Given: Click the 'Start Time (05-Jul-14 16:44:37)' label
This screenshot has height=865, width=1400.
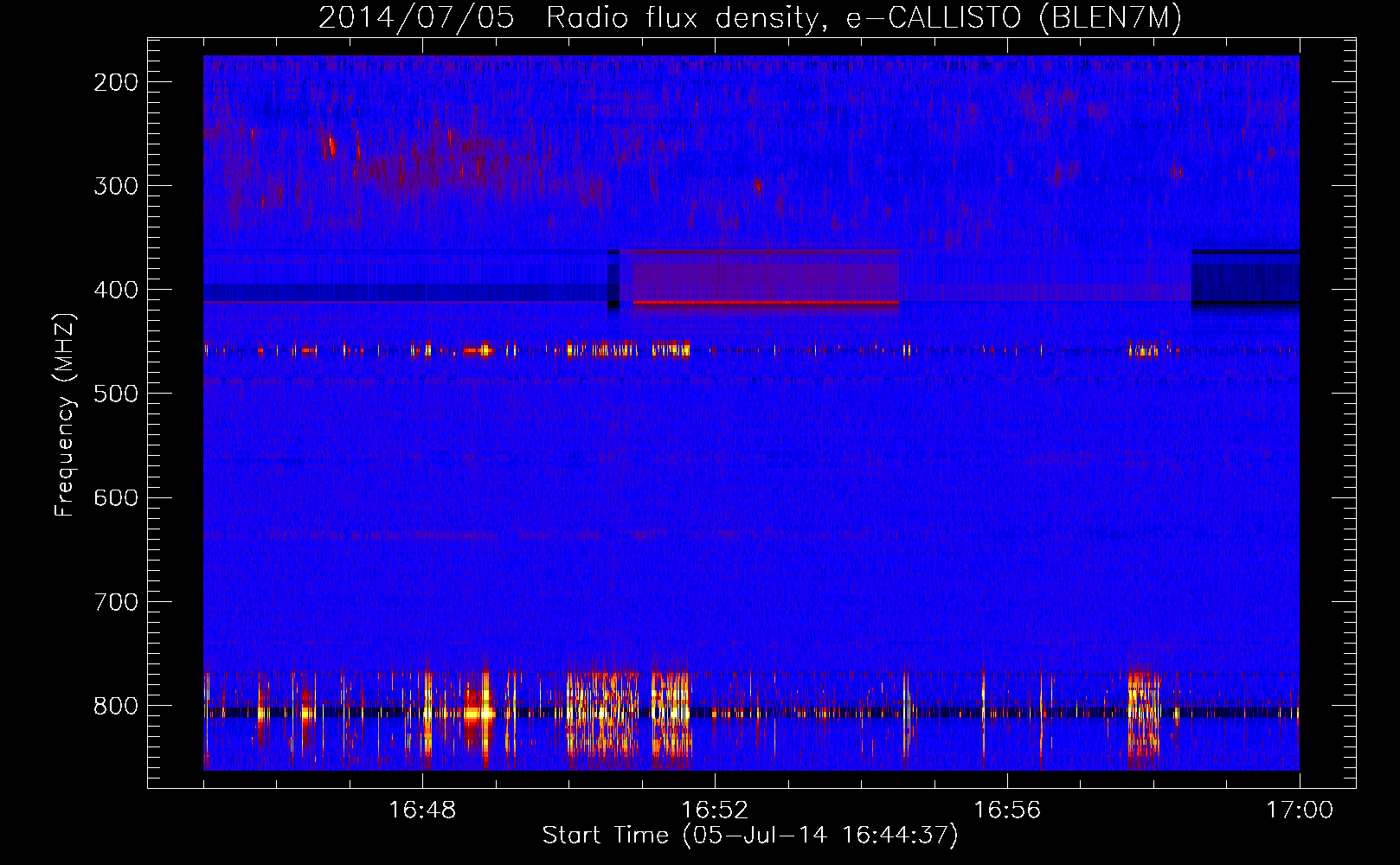Looking at the screenshot, I should tap(750, 836).
